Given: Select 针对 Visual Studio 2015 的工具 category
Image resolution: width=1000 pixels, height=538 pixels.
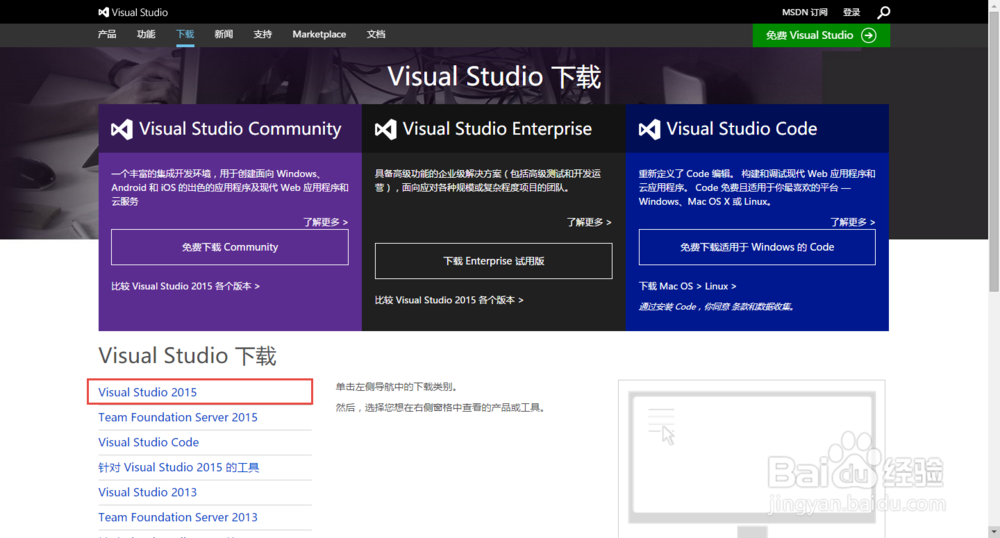Looking at the screenshot, I should 179,467.
